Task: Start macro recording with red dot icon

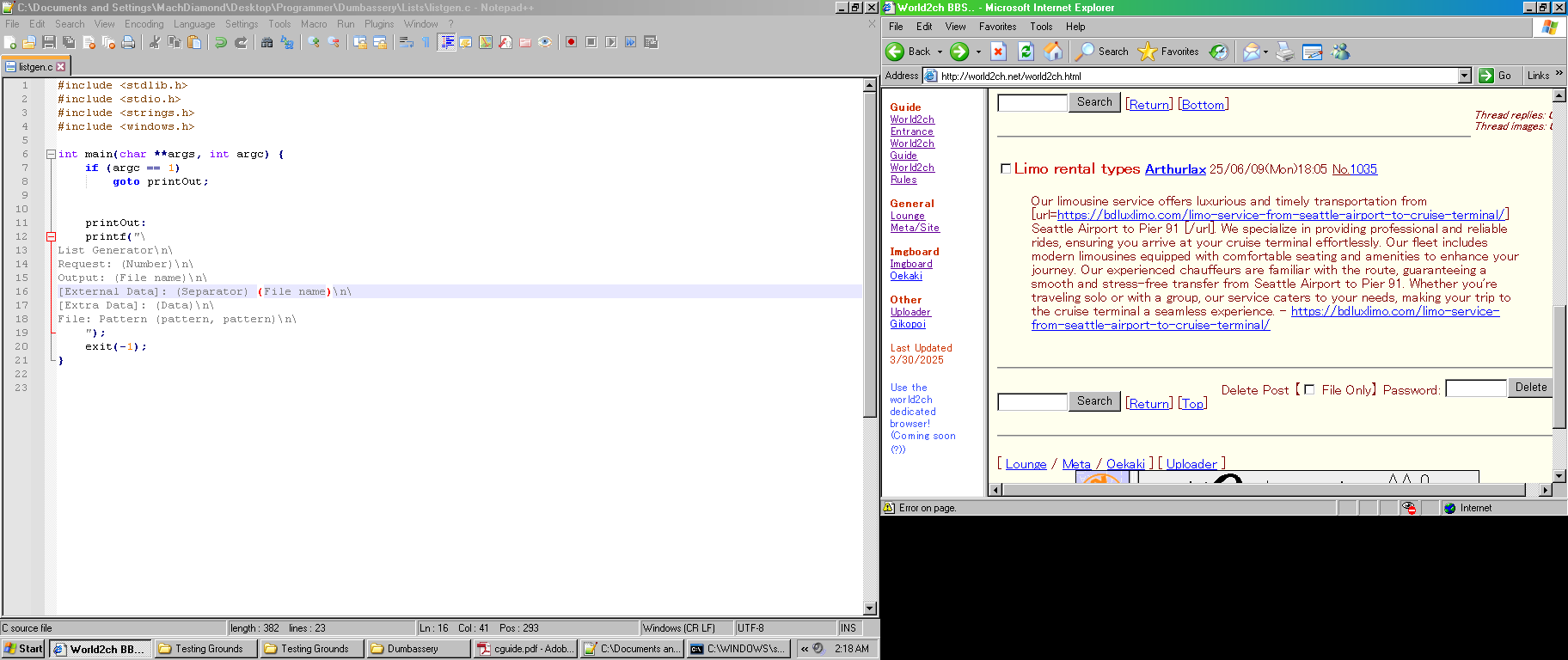Action: pos(572,42)
